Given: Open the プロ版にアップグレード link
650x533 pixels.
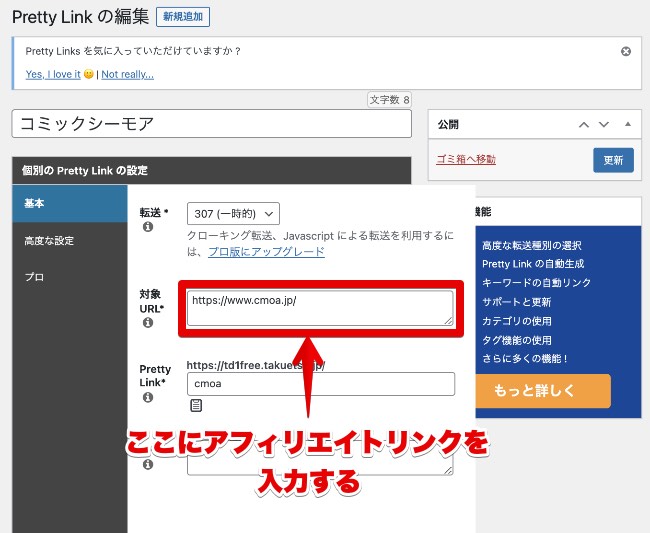Looking at the screenshot, I should (266, 252).
